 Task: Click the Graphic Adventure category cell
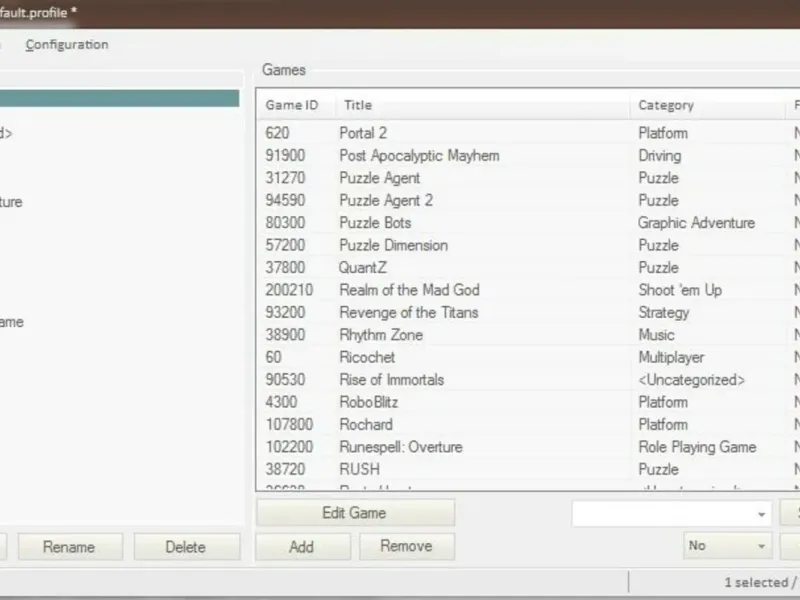[x=696, y=223]
